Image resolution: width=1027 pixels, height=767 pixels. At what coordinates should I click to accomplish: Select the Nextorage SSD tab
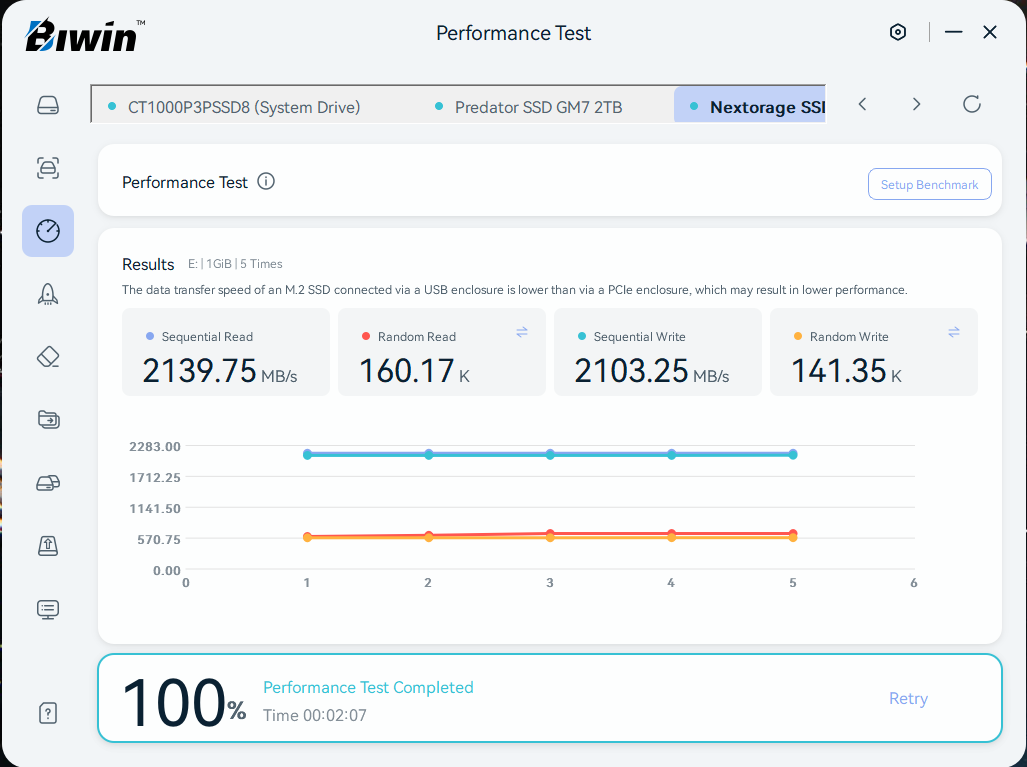pos(750,107)
